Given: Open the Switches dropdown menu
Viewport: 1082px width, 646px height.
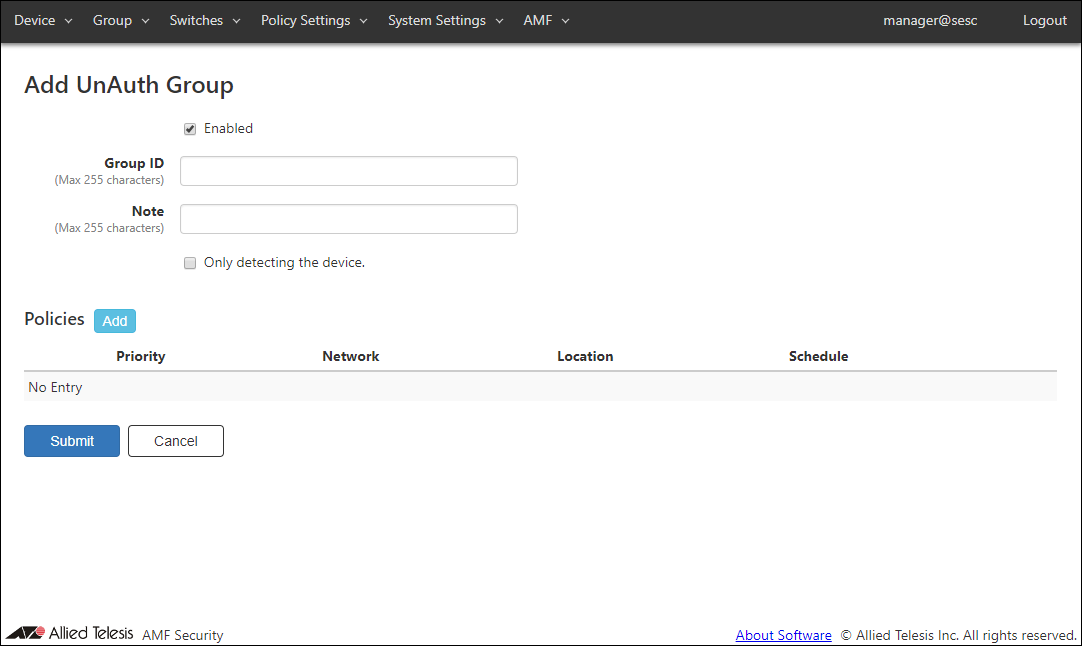Looking at the screenshot, I should point(204,21).
